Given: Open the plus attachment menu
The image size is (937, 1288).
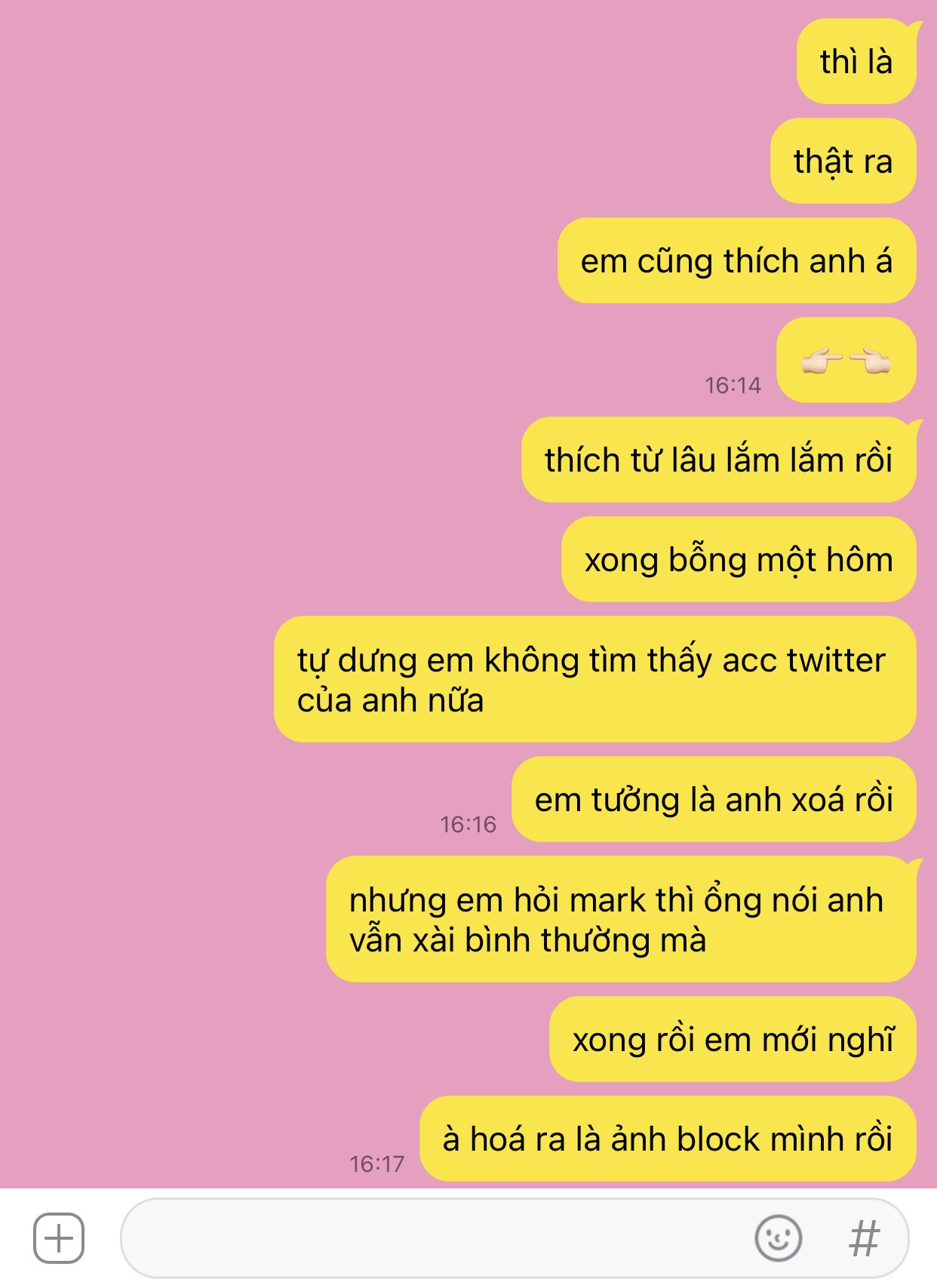Looking at the screenshot, I should point(59,1238).
